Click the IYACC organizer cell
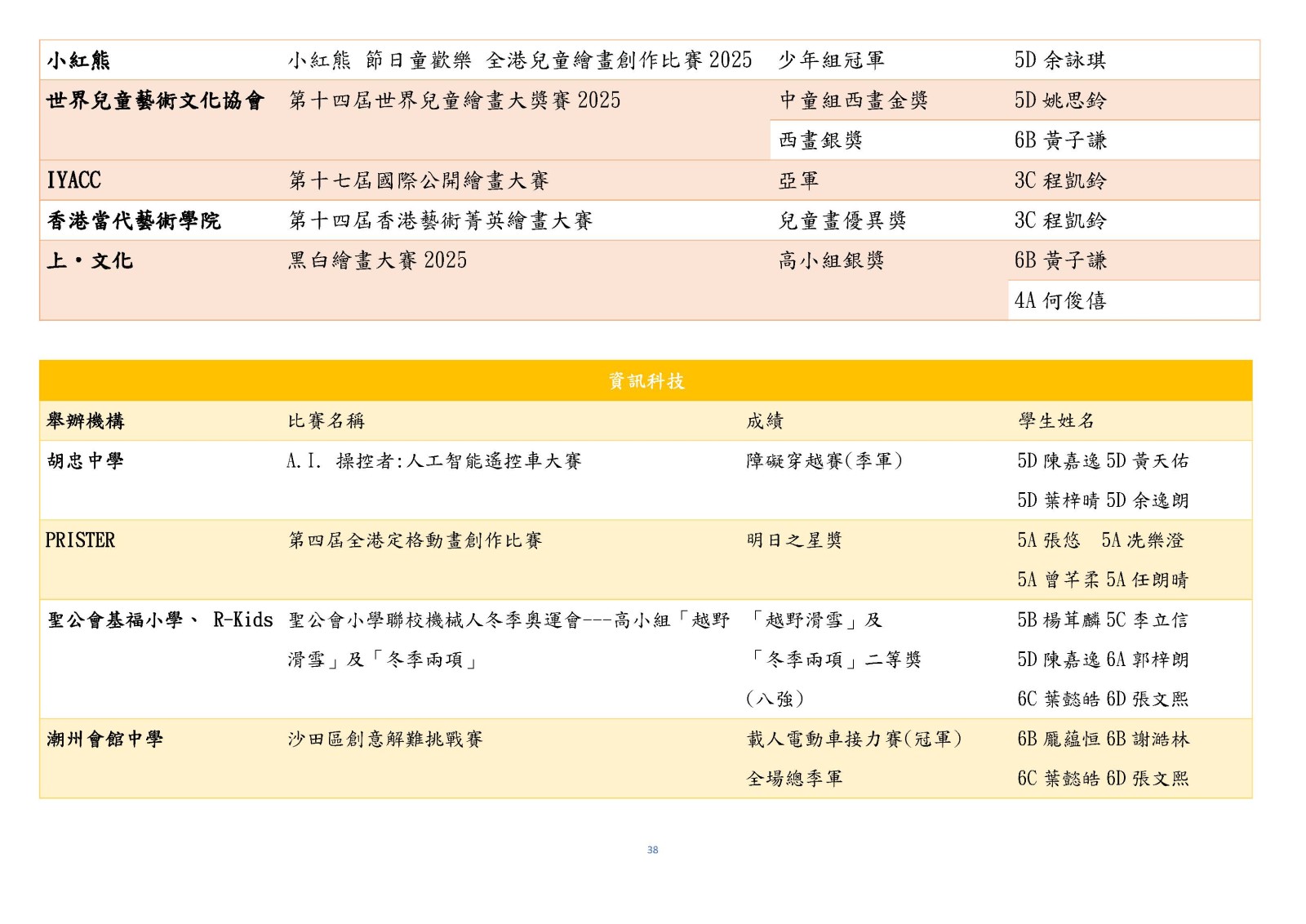Screen dimensions: 1306x924 (73, 180)
